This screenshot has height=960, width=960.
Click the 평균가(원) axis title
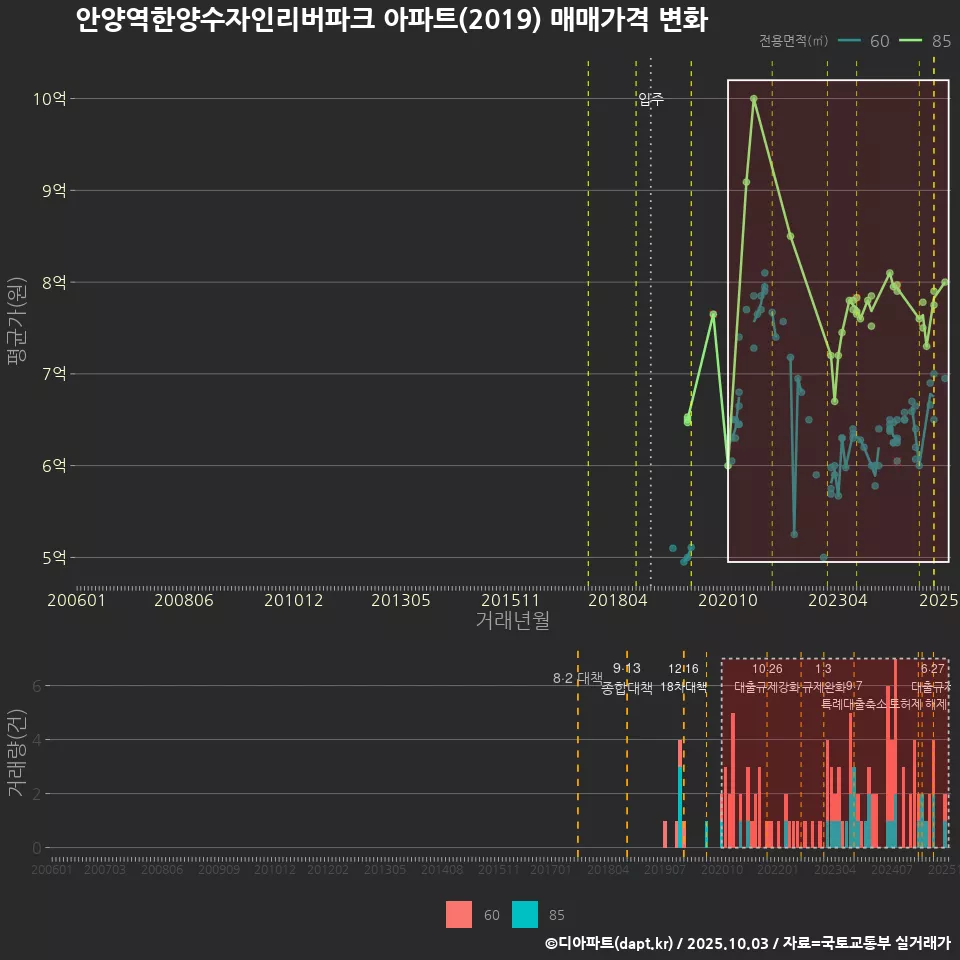pos(16,322)
